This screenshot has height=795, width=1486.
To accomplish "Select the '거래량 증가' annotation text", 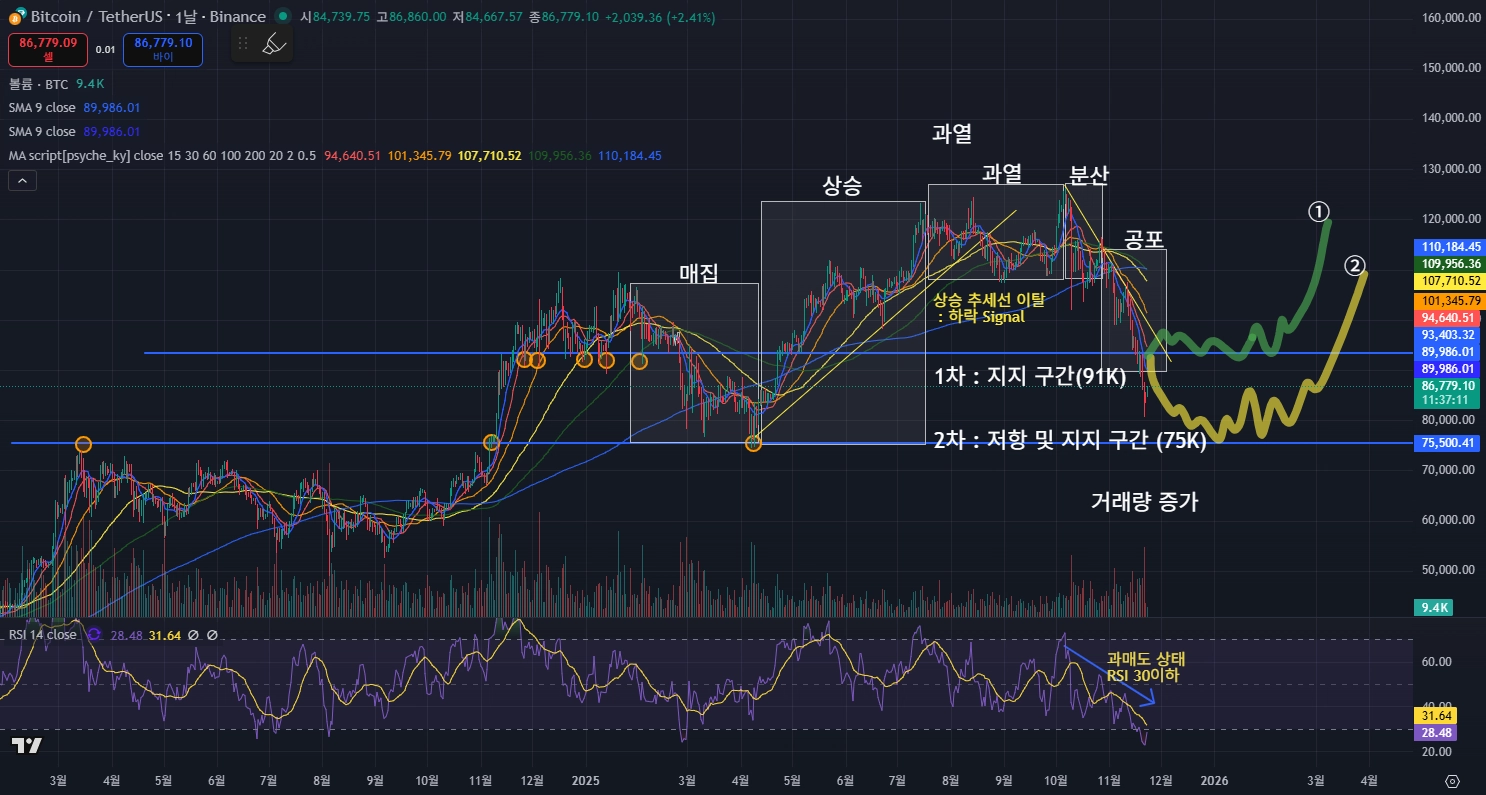I will 1144,502.
